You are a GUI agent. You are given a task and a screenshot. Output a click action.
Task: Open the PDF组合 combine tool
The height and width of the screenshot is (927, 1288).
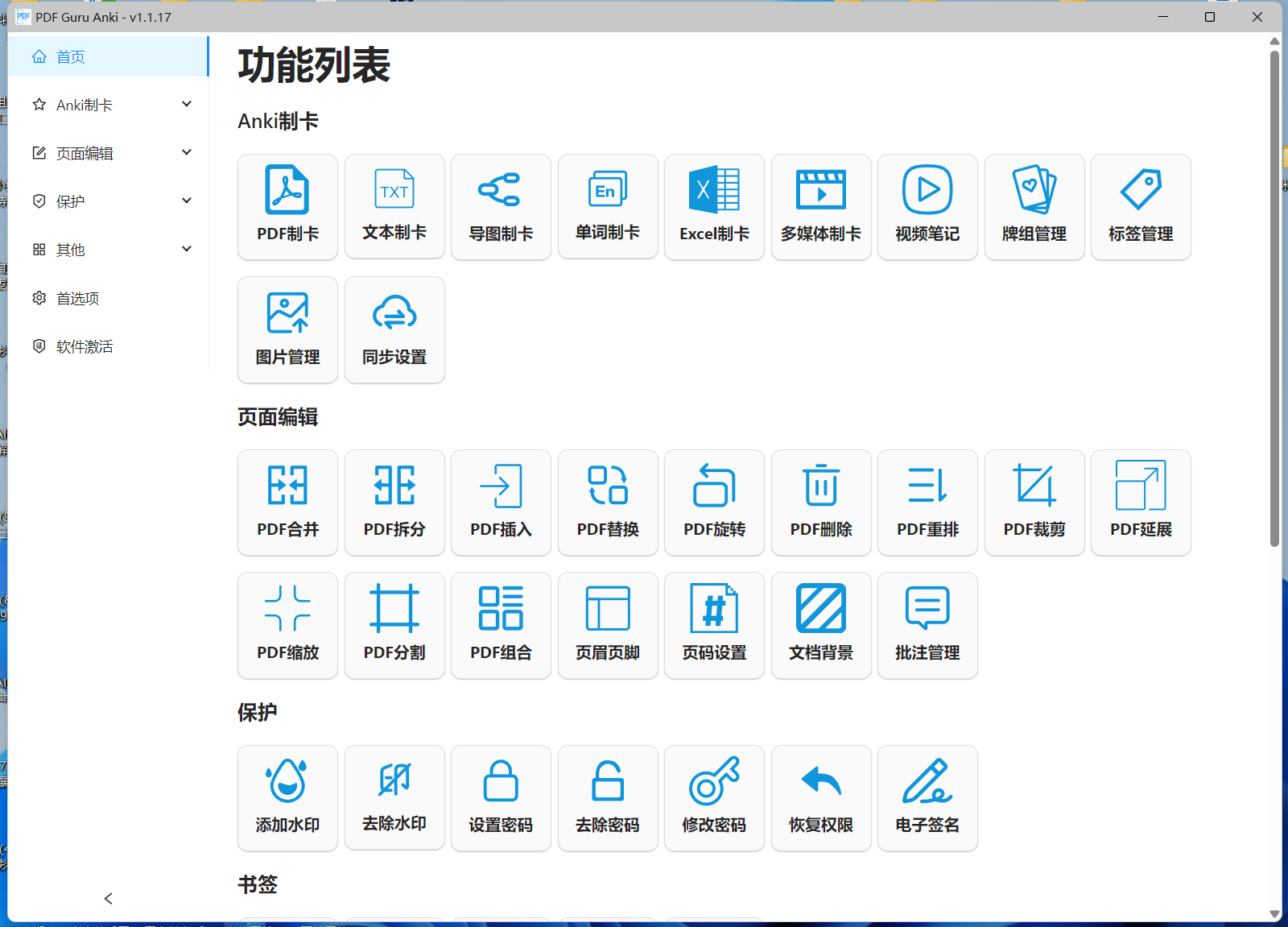coord(501,626)
